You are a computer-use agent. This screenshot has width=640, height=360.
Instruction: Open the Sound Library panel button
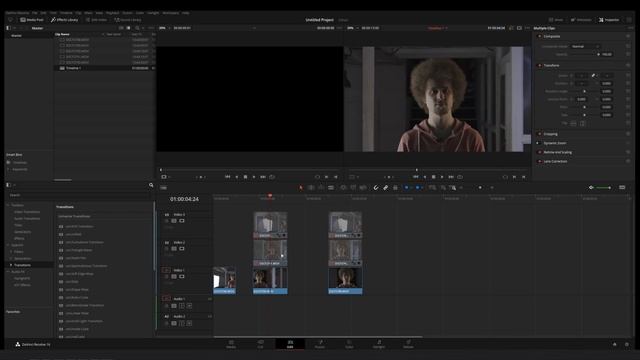(128, 20)
